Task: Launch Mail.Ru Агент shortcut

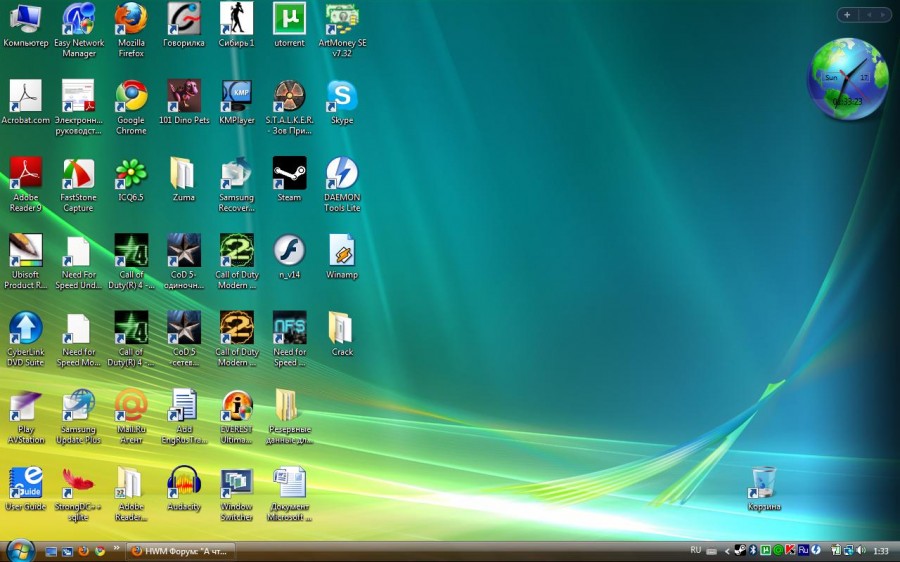Action: coord(131,417)
